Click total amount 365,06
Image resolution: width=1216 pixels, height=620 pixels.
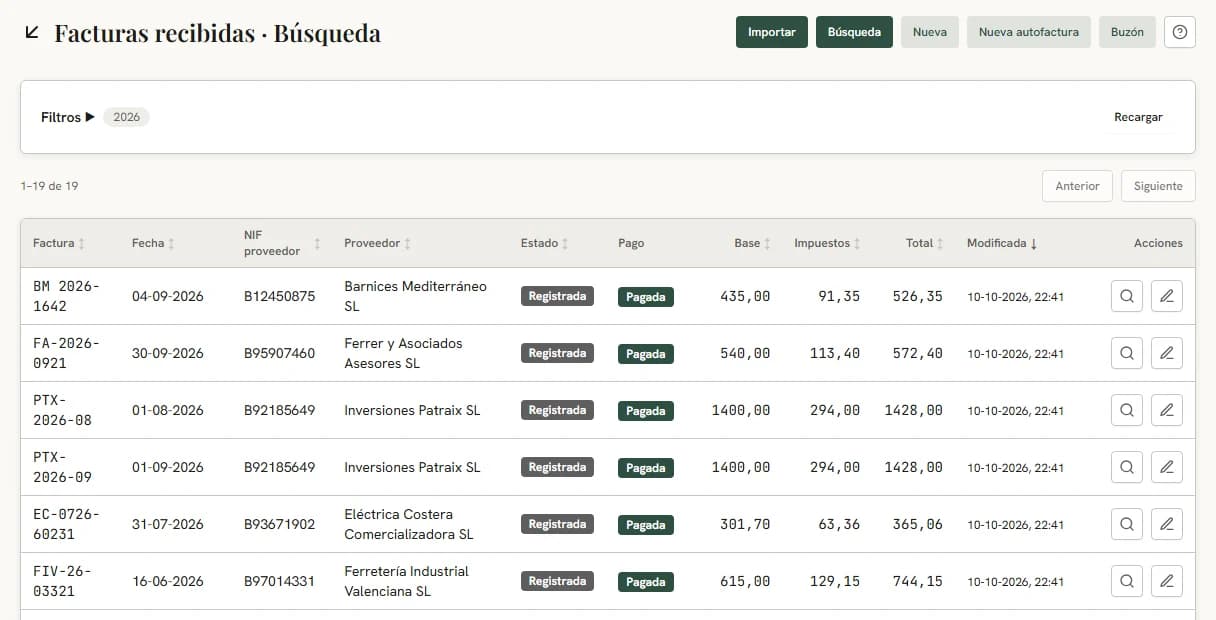click(x=917, y=524)
